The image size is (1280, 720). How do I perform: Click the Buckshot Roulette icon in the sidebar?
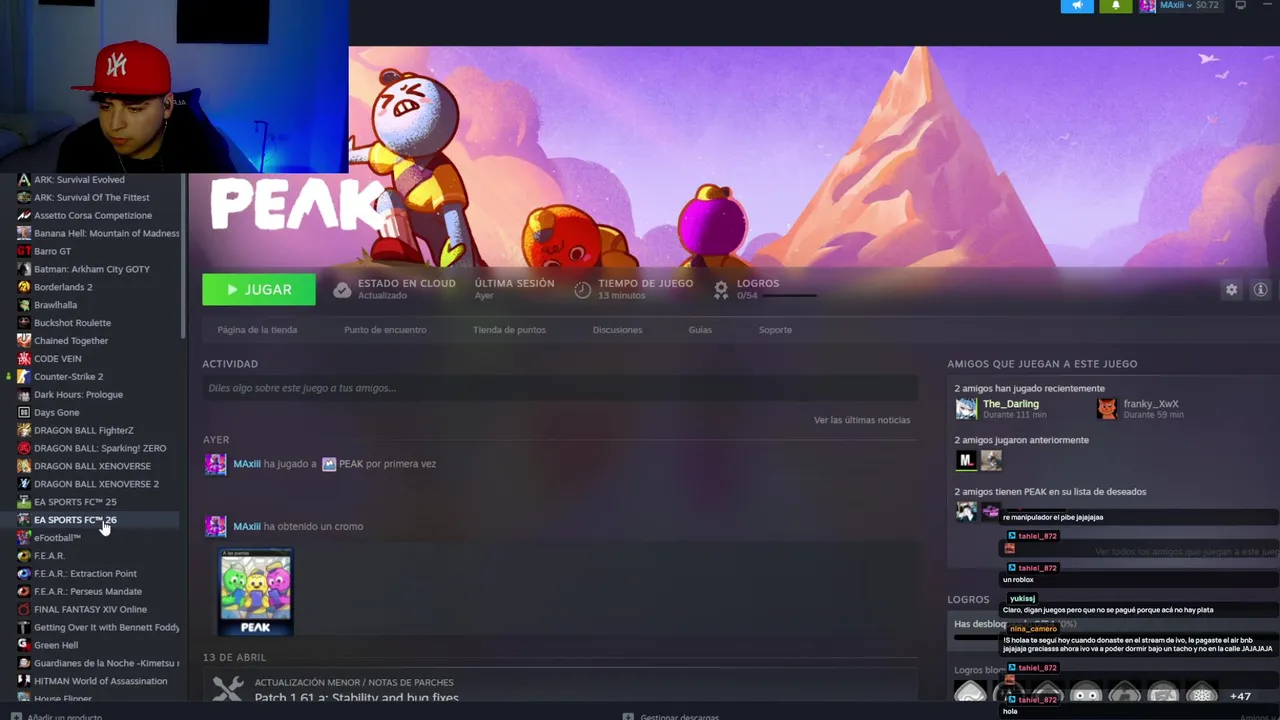[x=24, y=323]
